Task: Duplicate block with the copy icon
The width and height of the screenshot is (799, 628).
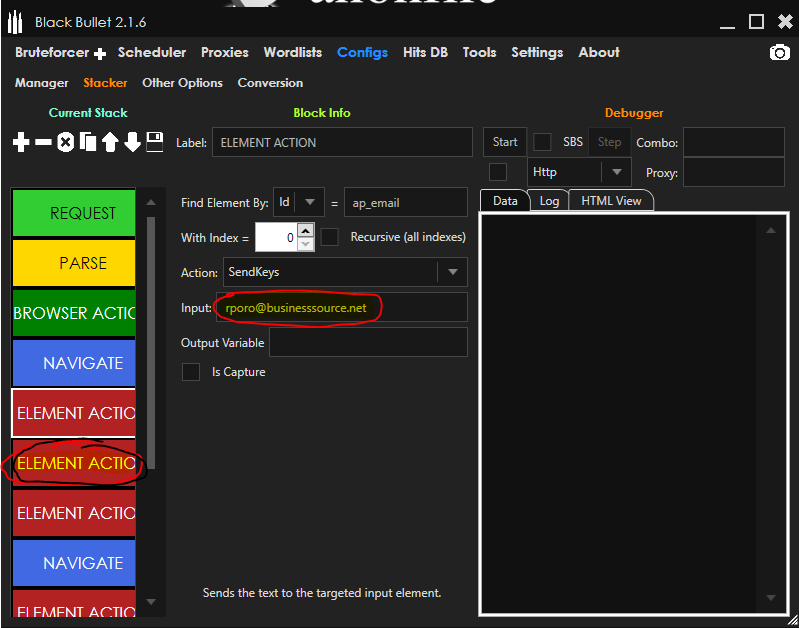Action: [x=88, y=142]
